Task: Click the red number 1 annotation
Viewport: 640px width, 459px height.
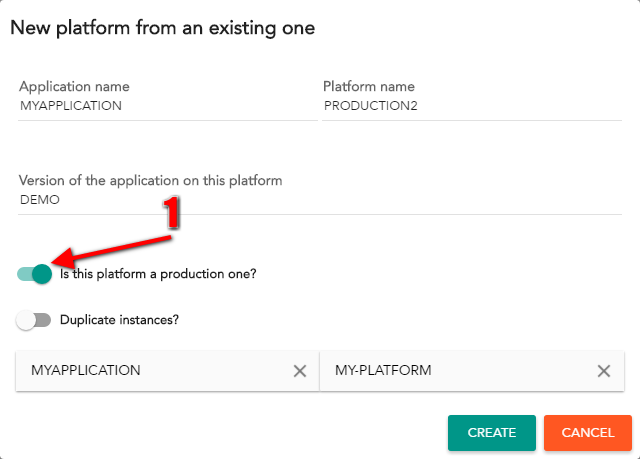Action: 171,212
